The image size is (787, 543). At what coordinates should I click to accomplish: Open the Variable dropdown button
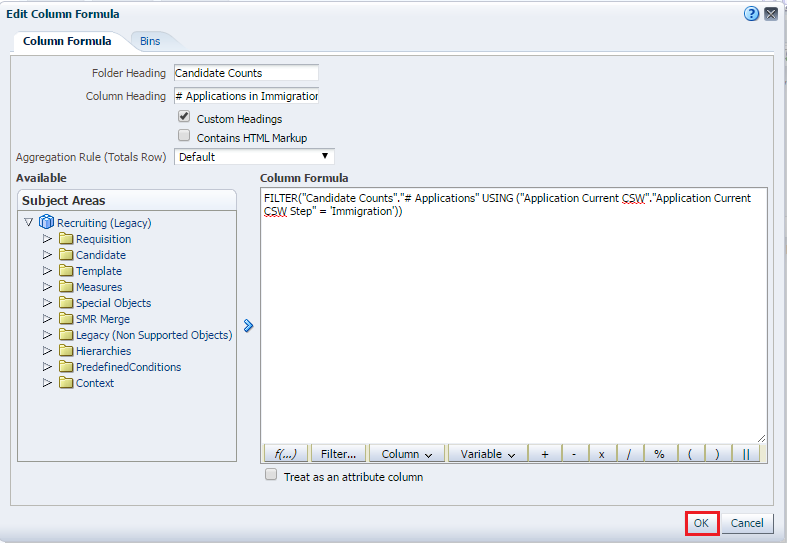click(487, 454)
